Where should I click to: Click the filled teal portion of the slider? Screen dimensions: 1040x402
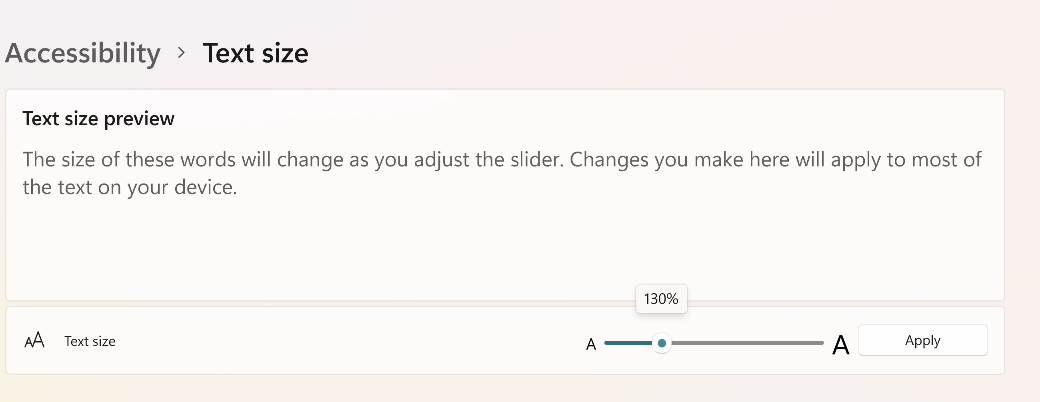(x=627, y=343)
